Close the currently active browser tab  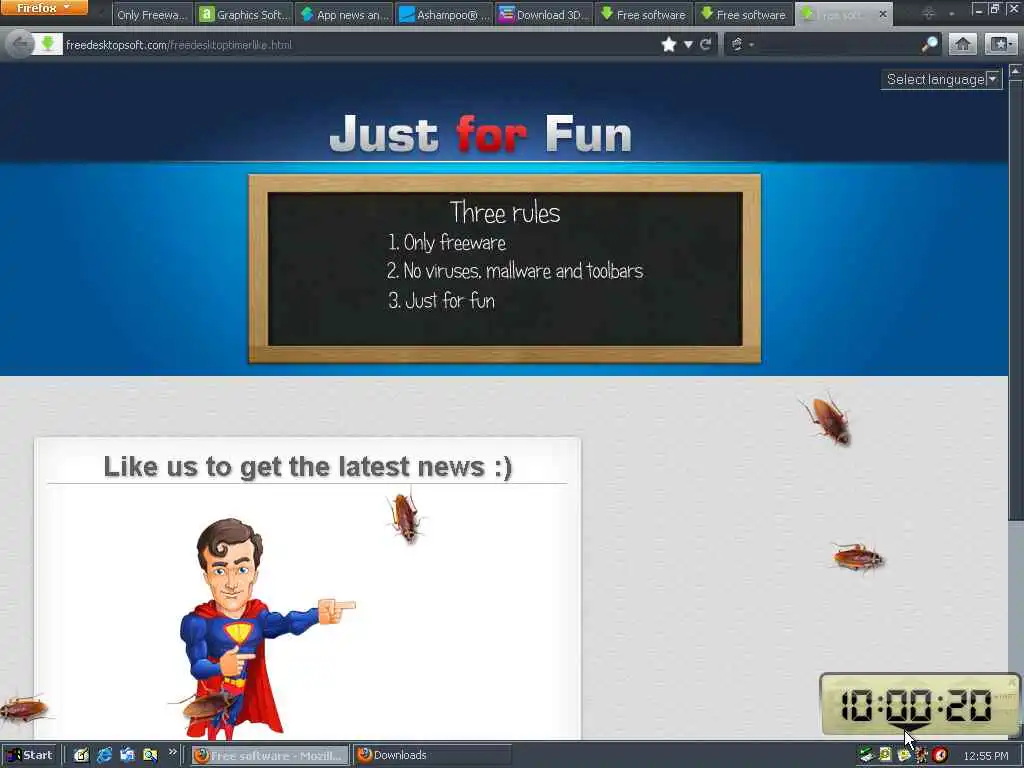883,14
